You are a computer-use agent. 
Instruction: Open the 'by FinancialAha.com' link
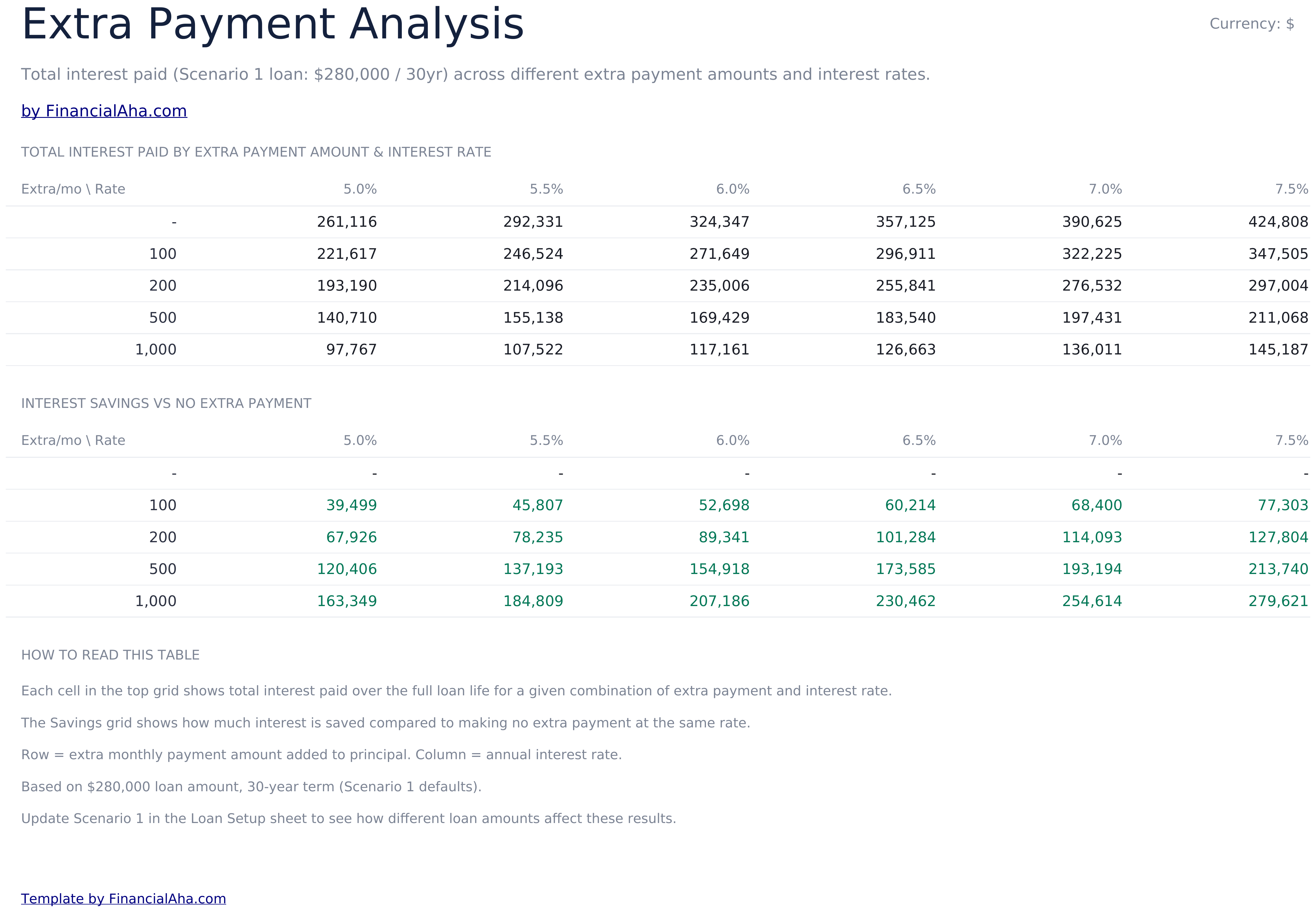[x=104, y=111]
